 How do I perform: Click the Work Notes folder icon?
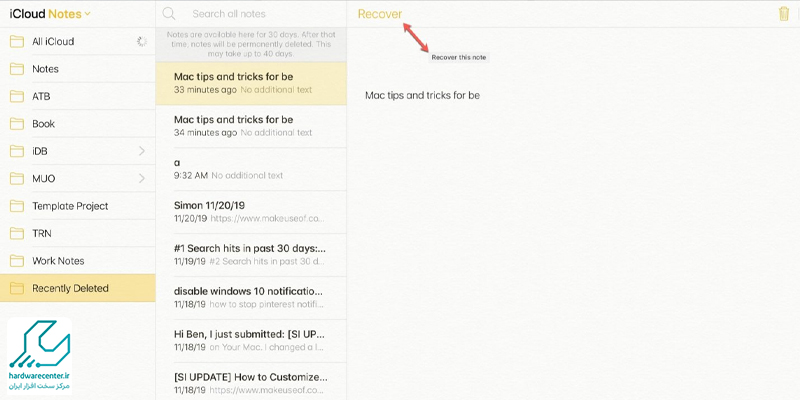[17, 261]
